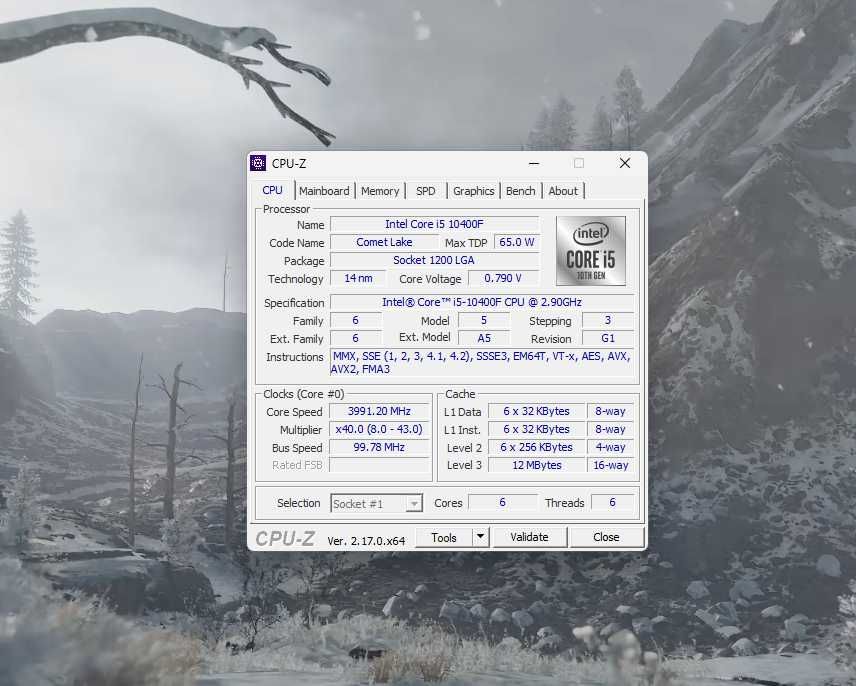
Task: Click the Threads count field
Action: click(613, 503)
